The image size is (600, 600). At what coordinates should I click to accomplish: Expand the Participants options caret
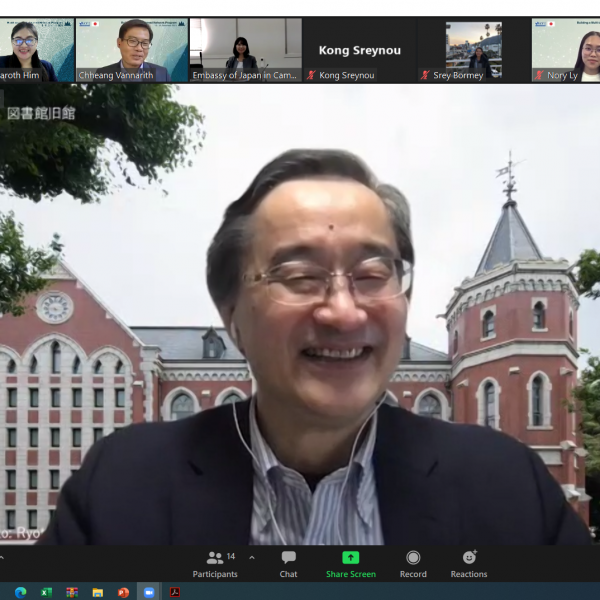point(252,557)
